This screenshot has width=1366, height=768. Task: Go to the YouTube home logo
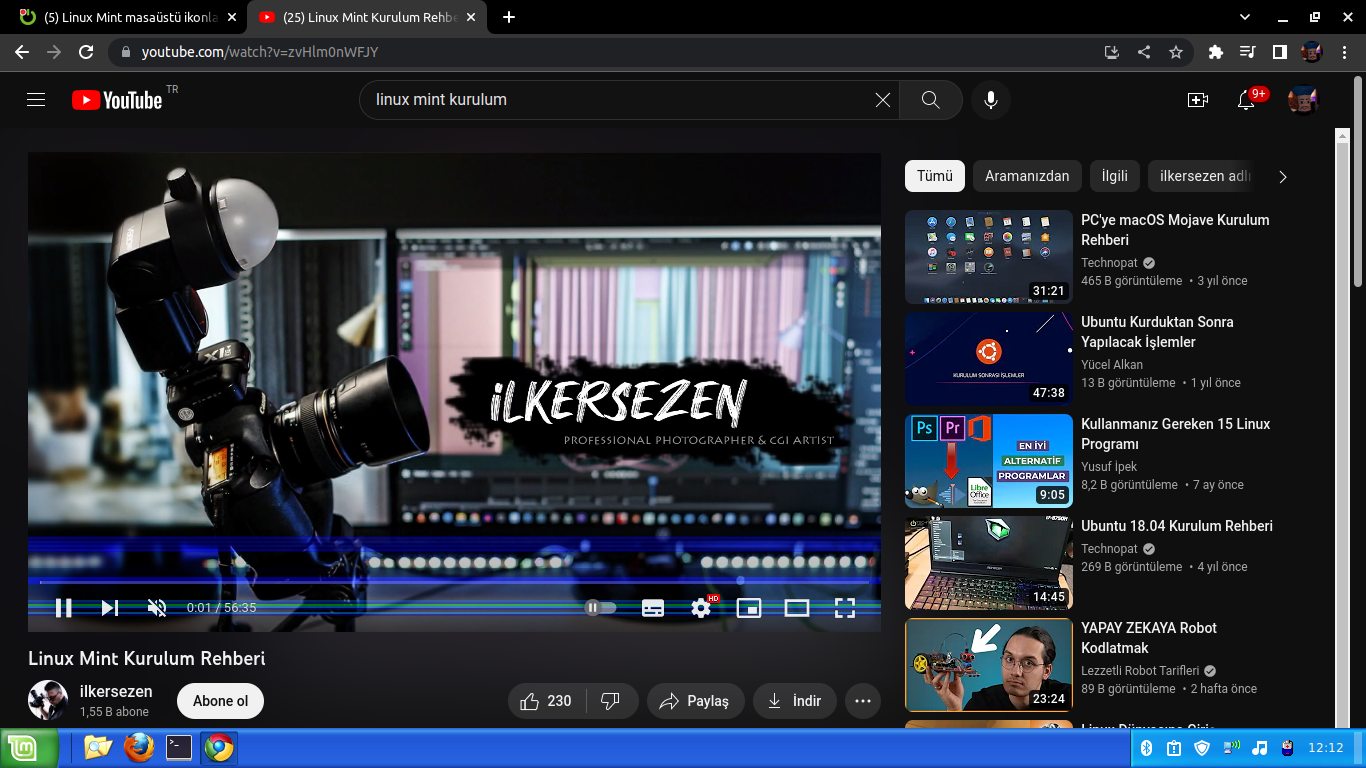pyautogui.click(x=117, y=100)
